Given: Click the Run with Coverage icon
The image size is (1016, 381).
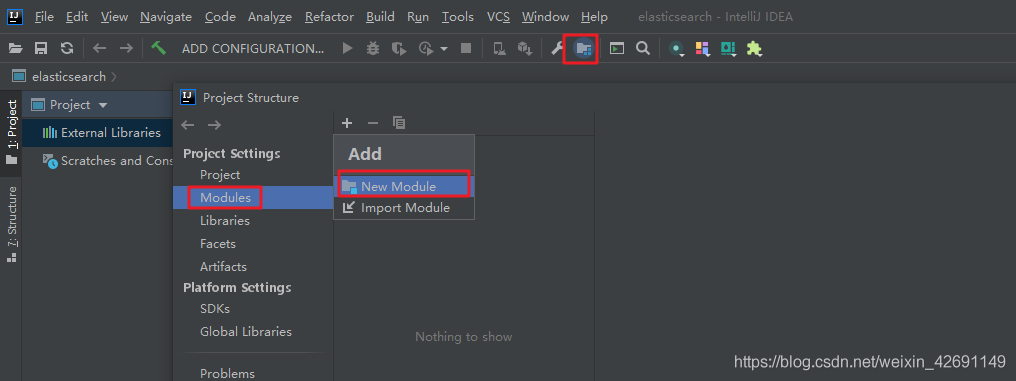Looking at the screenshot, I should click(x=399, y=49).
